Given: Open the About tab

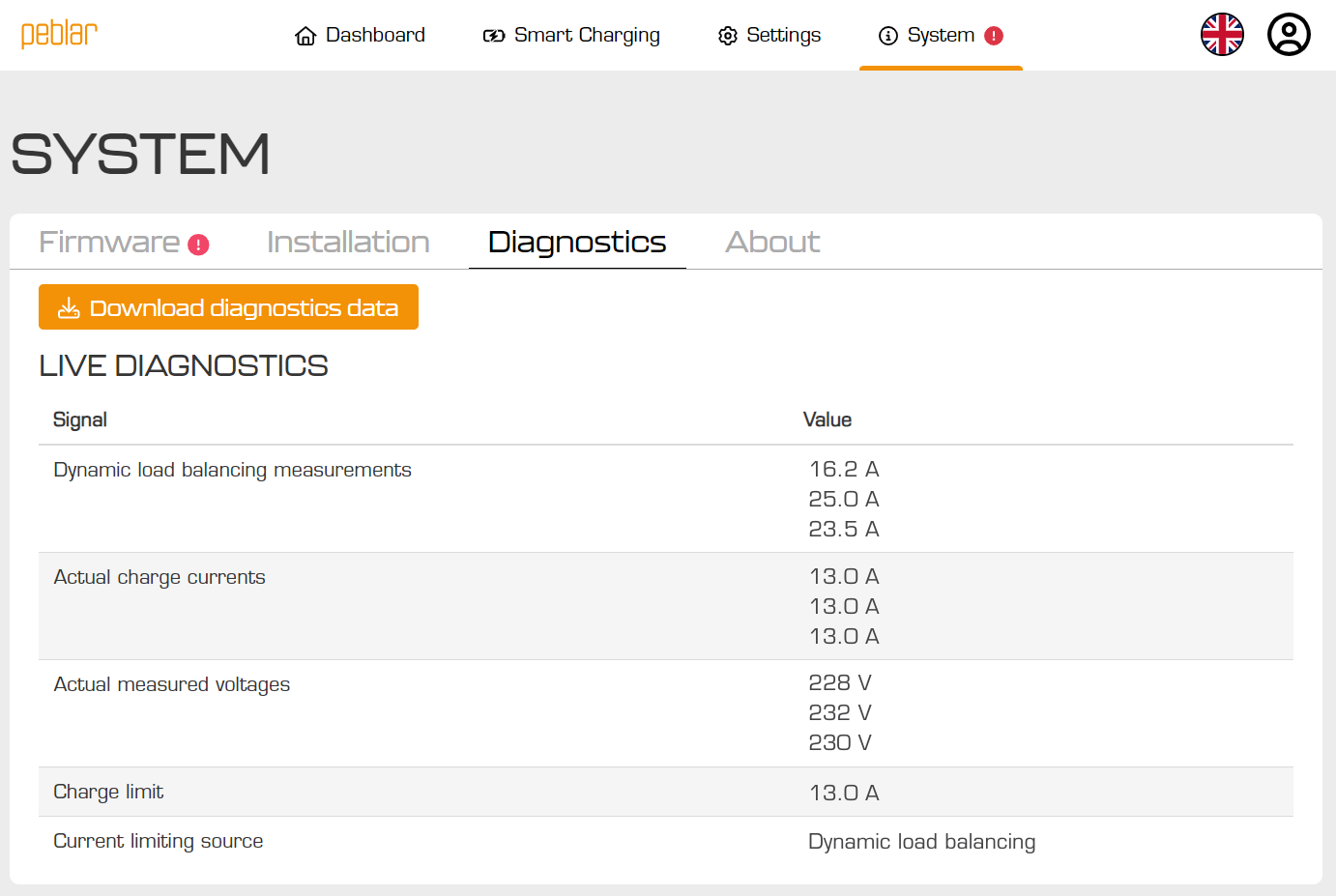Looking at the screenshot, I should (x=772, y=242).
